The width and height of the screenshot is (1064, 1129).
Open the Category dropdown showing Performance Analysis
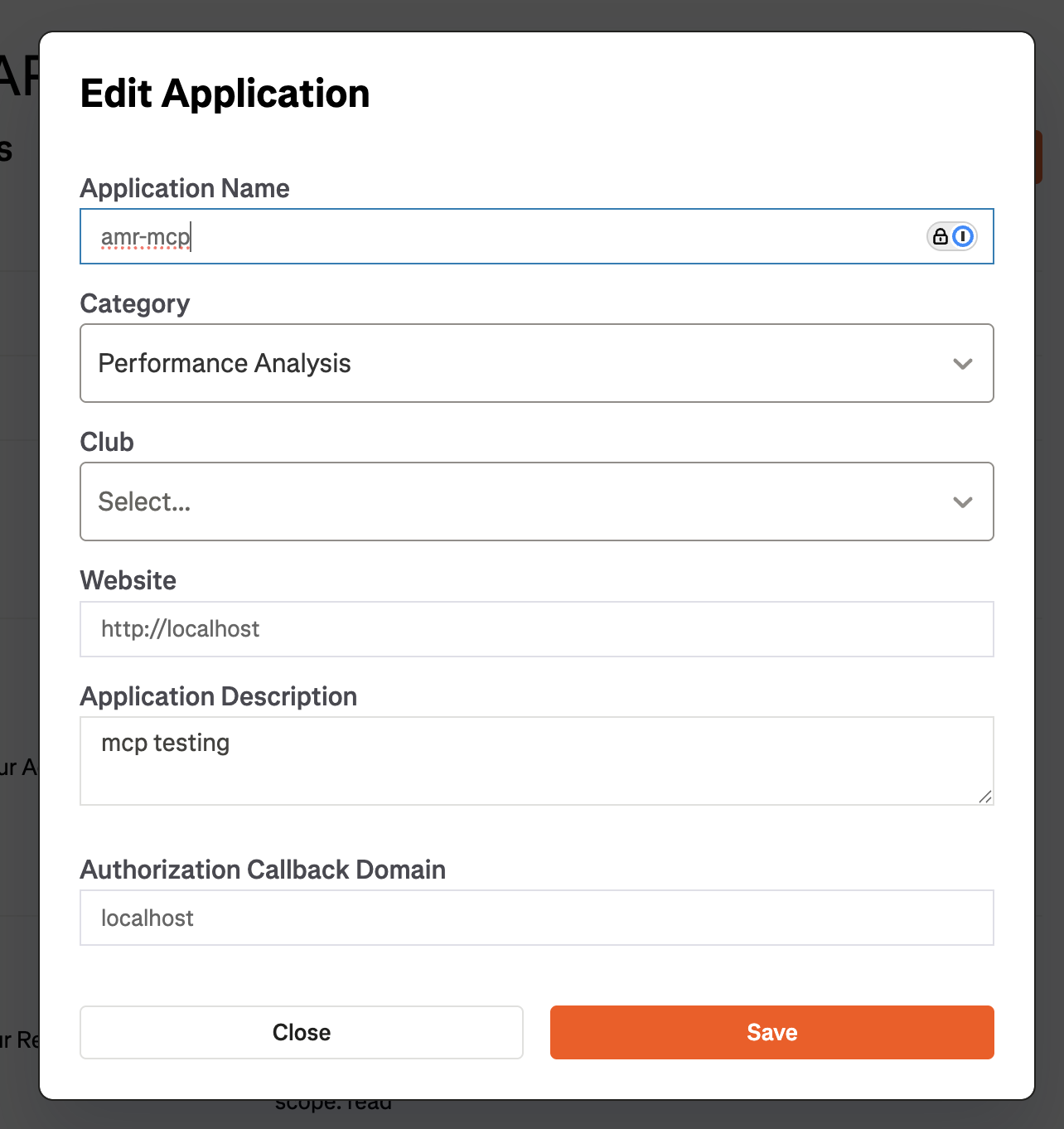tap(536, 363)
